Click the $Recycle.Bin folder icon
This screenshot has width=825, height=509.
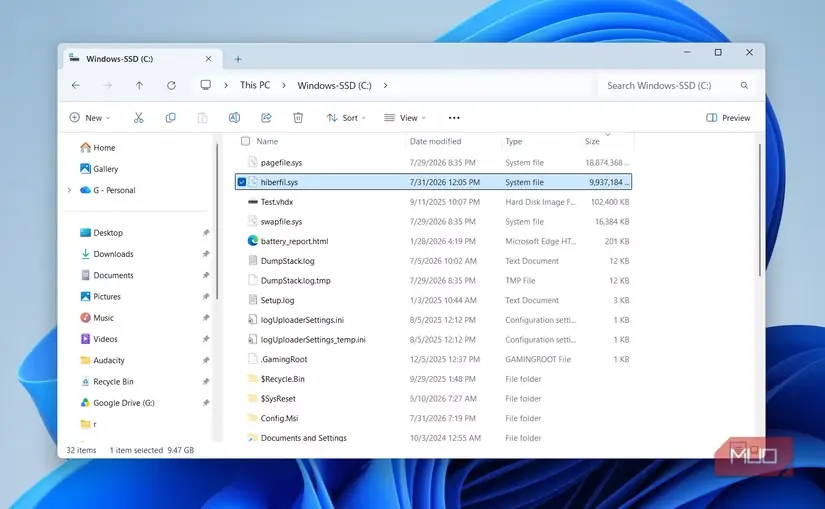coord(253,379)
